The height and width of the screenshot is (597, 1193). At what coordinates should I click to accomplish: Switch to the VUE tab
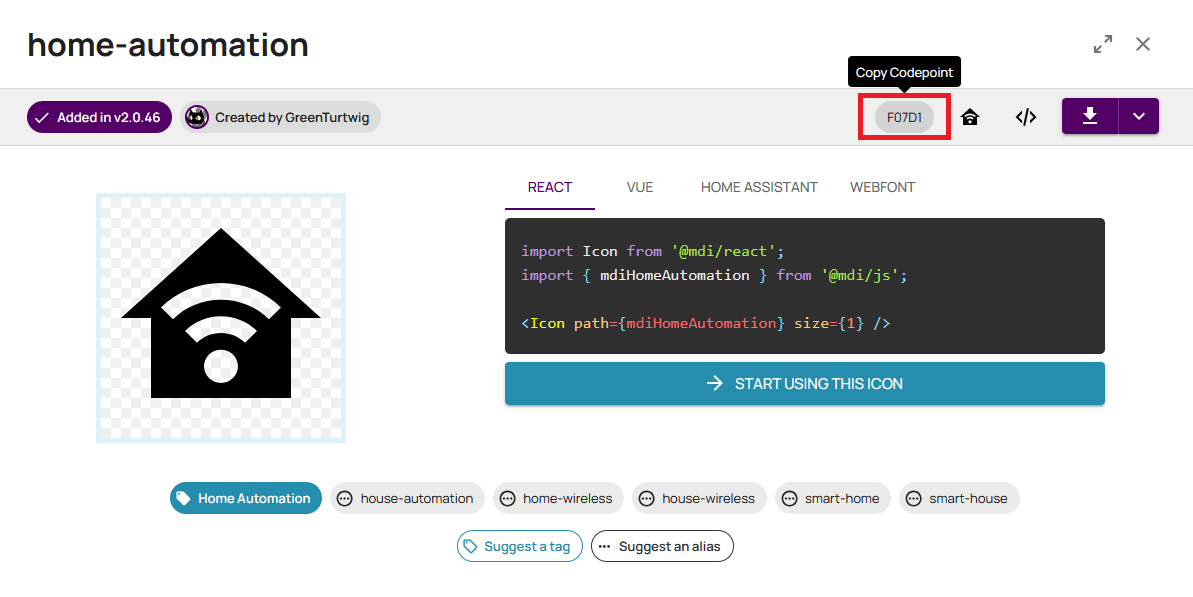640,187
